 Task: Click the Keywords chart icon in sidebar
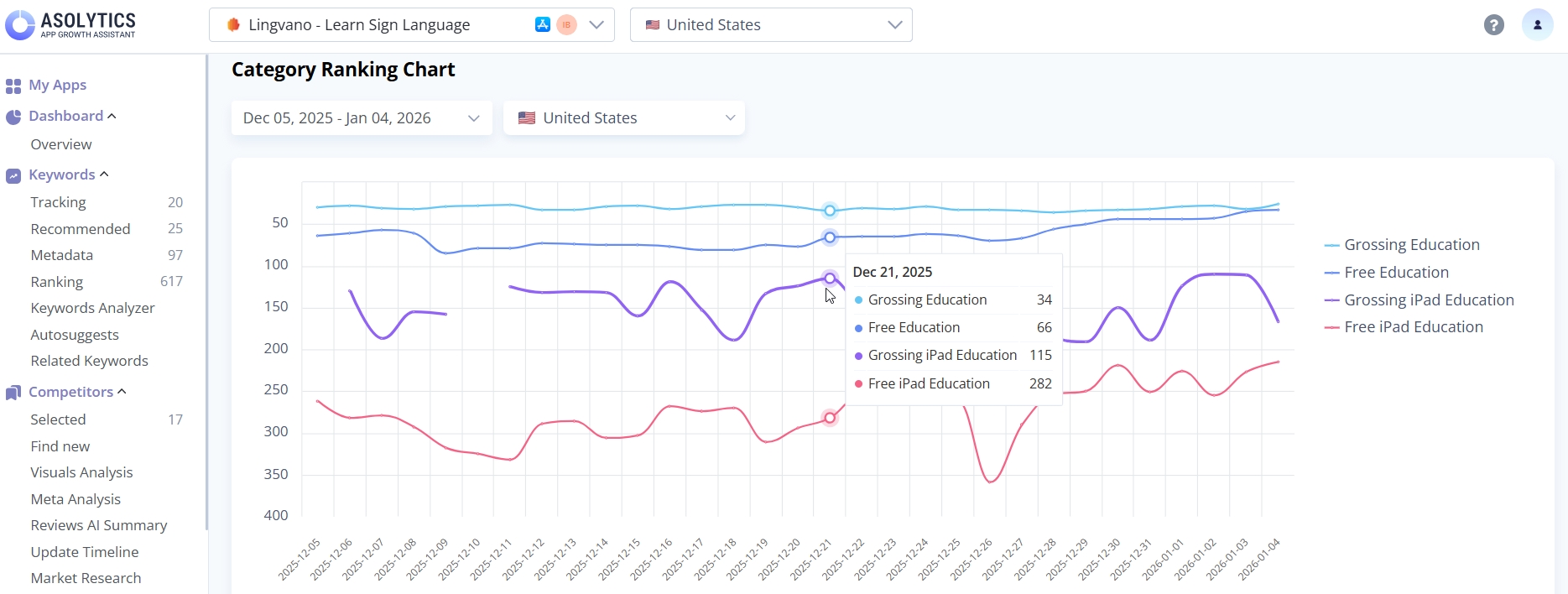click(13, 175)
